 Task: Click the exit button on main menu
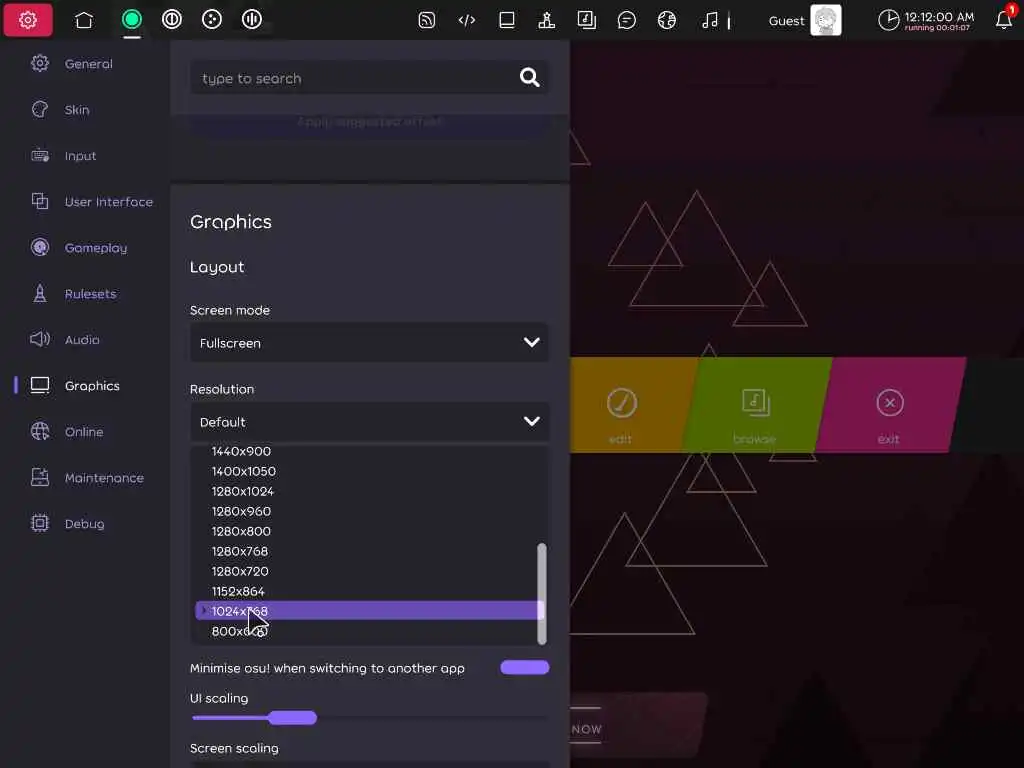pos(891,405)
